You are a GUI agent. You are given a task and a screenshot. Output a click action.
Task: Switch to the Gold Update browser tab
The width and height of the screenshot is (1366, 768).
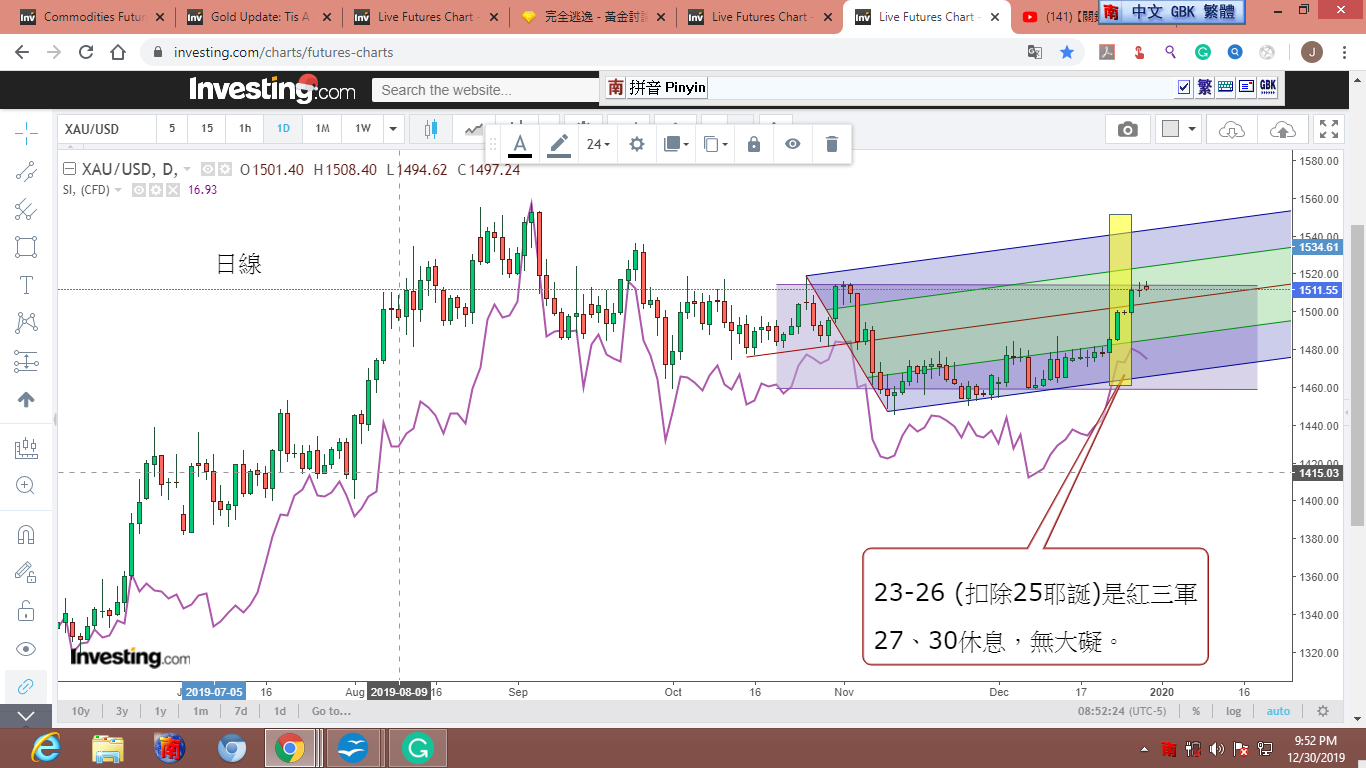pyautogui.click(x=260, y=17)
